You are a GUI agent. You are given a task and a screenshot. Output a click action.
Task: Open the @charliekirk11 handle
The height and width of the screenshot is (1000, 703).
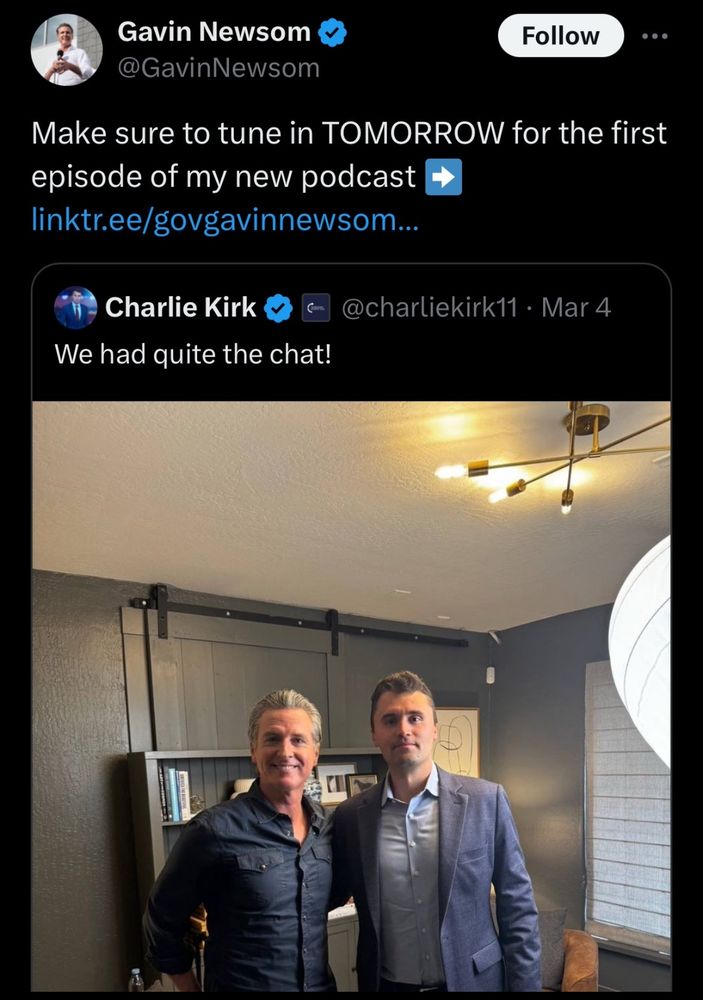pos(429,308)
